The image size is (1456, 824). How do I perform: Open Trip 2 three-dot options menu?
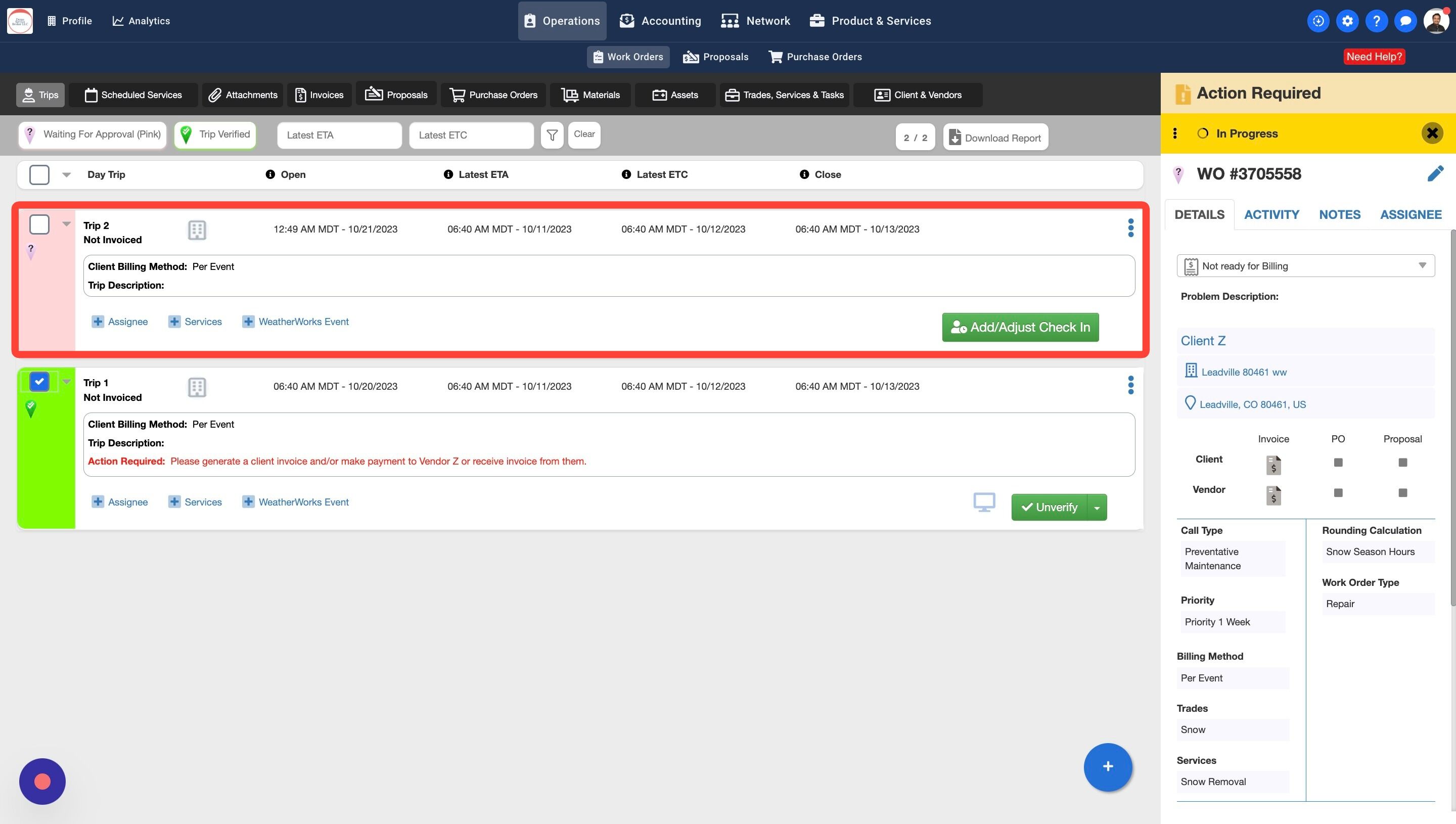(x=1130, y=228)
